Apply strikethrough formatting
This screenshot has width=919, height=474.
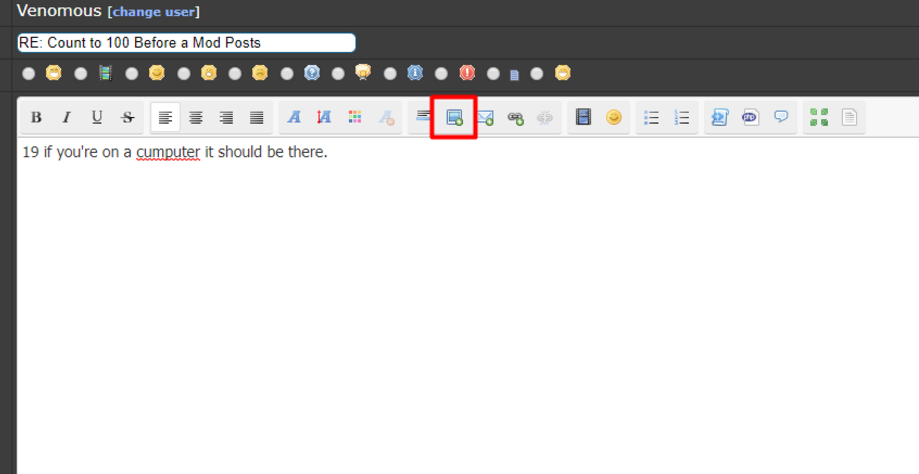coord(127,118)
